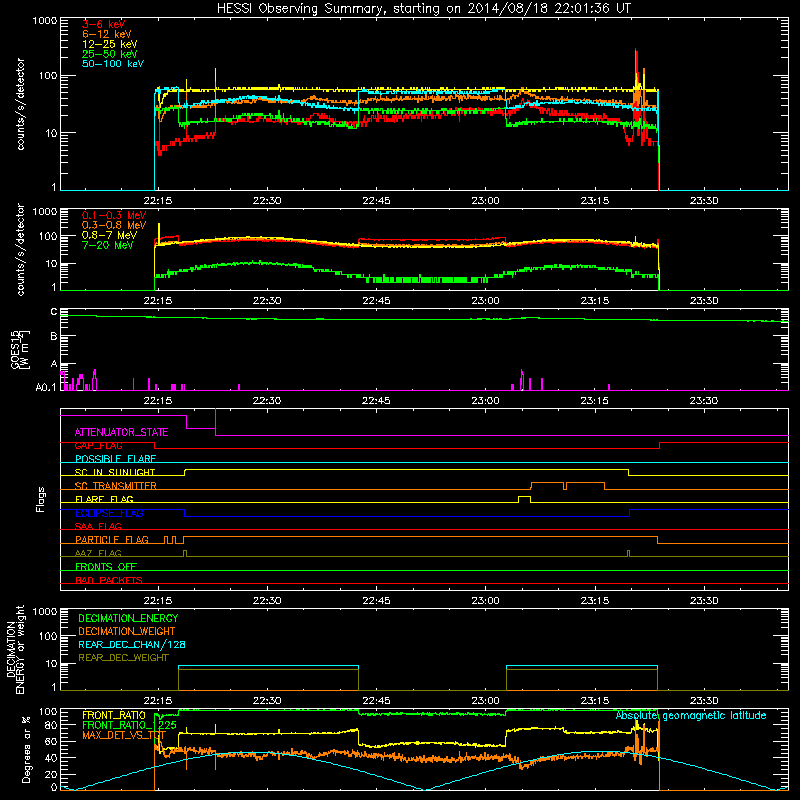The height and width of the screenshot is (800, 800).
Task: Click the REAR_DEC_WEIGHT legend label
Action: [x=123, y=658]
